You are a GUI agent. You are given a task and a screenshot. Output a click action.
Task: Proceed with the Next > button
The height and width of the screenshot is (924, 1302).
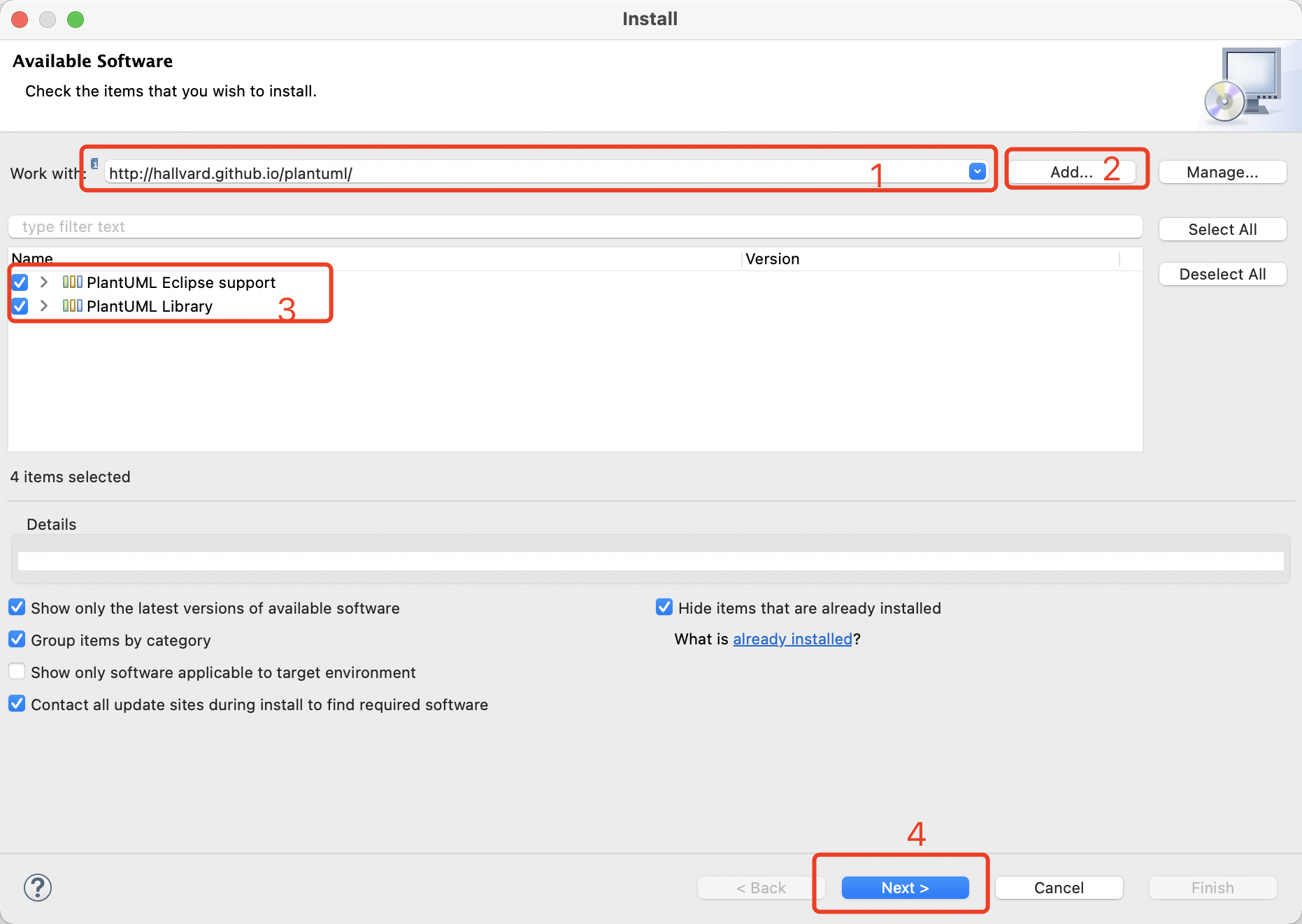tap(905, 888)
